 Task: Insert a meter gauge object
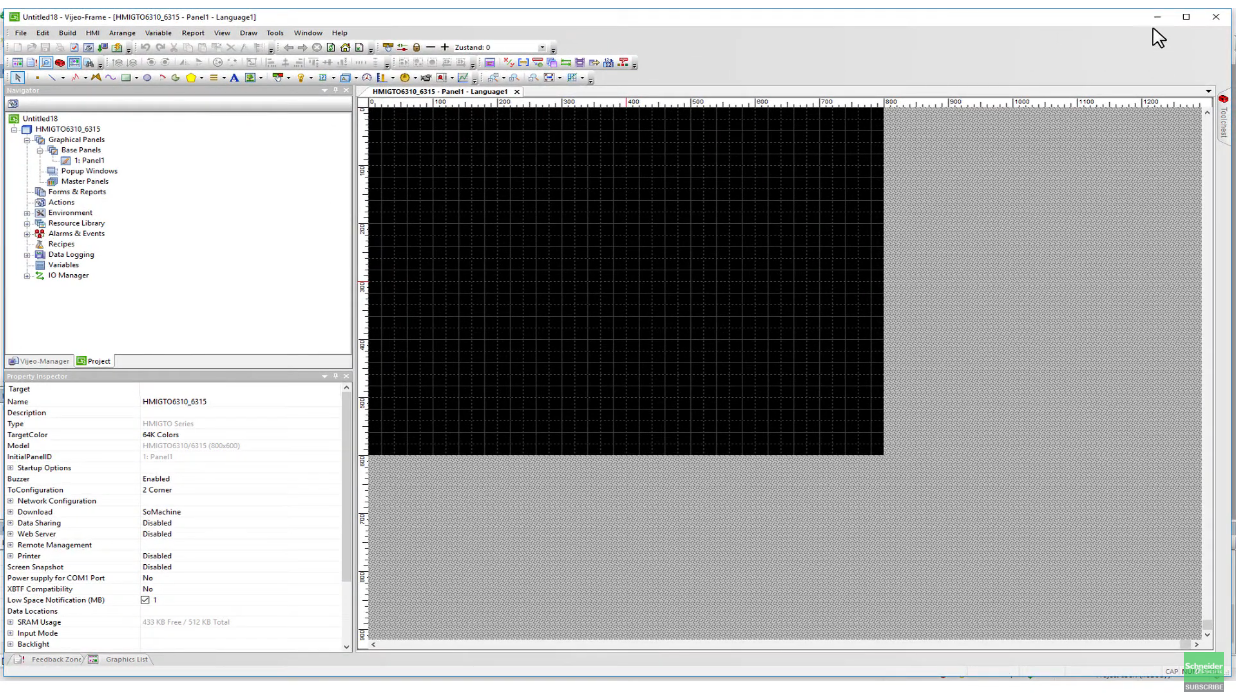367,77
